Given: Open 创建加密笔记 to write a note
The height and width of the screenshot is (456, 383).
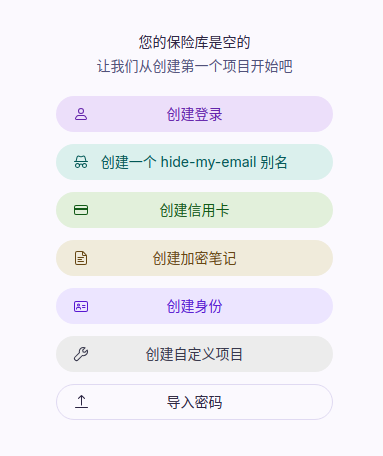Looking at the screenshot, I should click(x=194, y=258).
